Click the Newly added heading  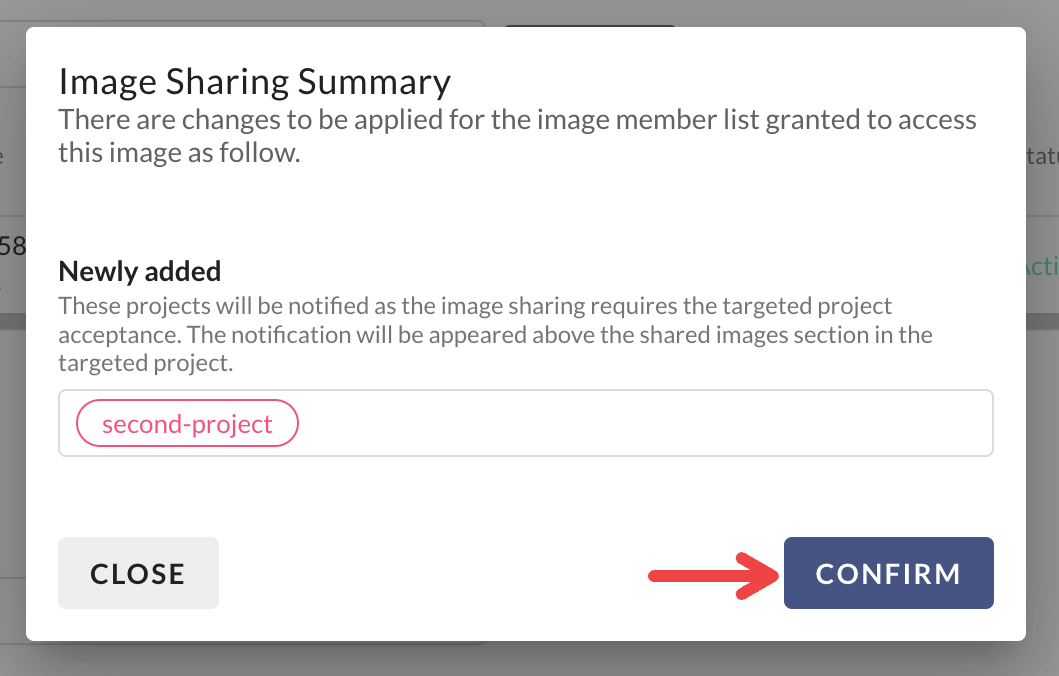pos(140,271)
